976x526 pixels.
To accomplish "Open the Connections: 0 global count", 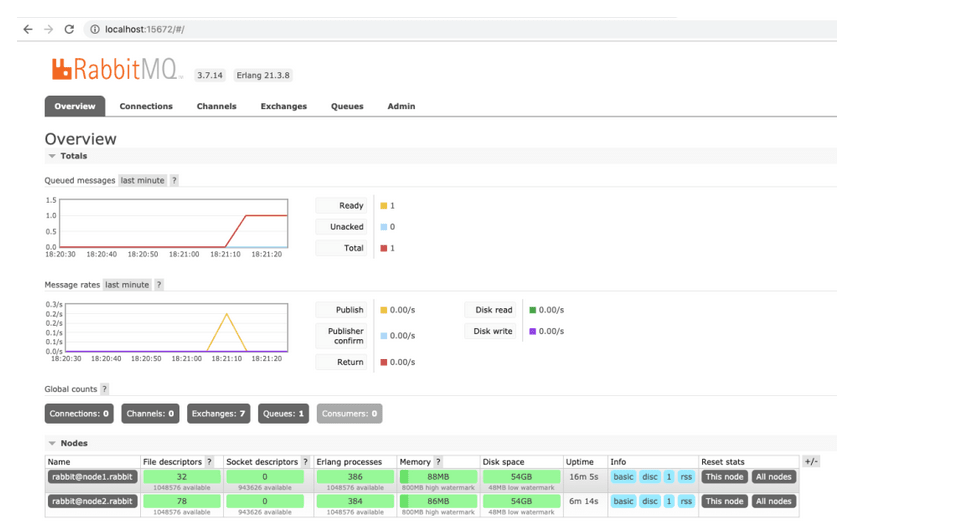I will (79, 414).
